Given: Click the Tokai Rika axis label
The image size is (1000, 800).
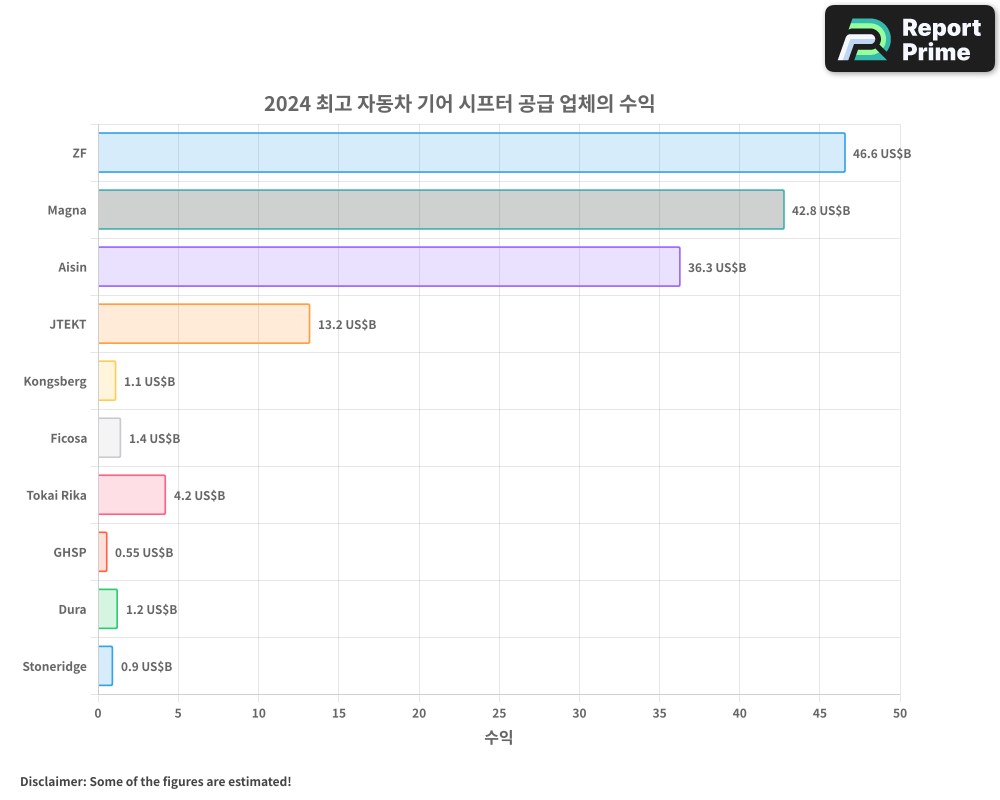Looking at the screenshot, I should point(56,495).
